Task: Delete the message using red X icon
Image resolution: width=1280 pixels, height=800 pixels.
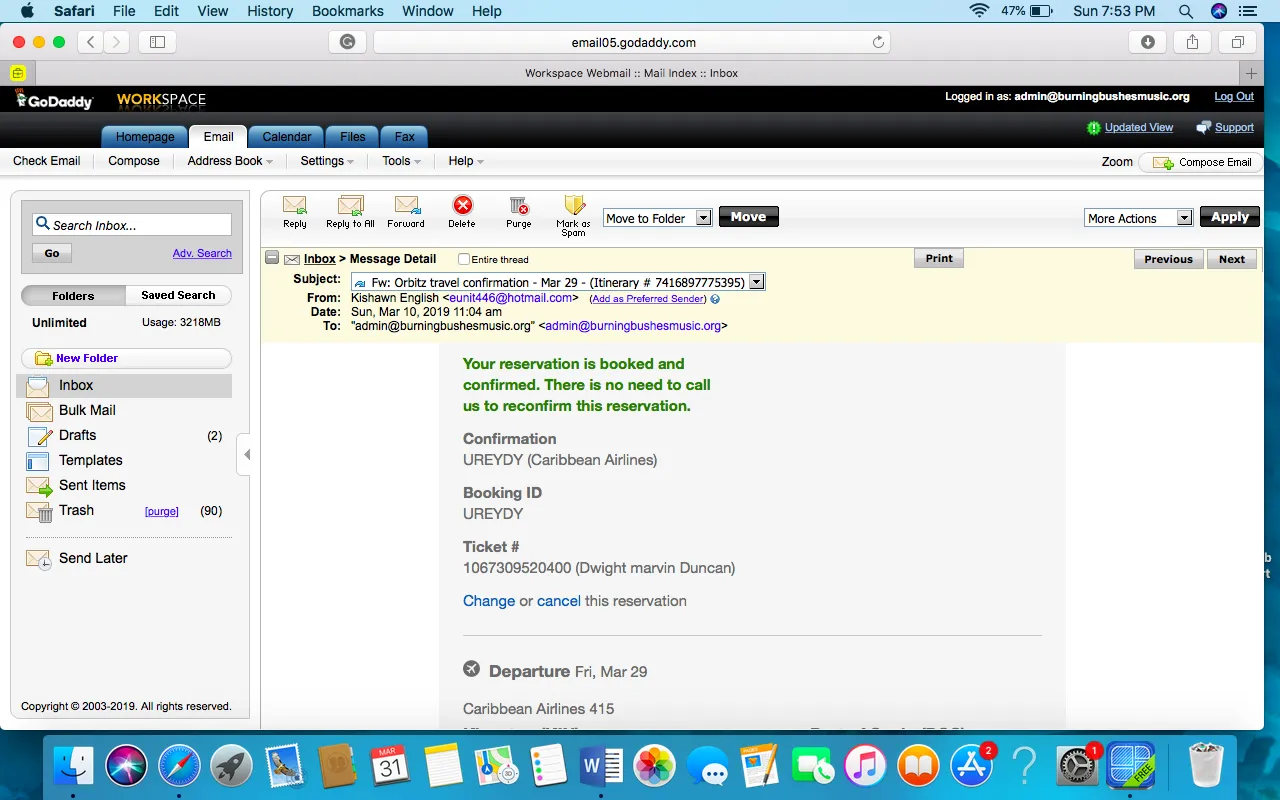Action: point(462,206)
